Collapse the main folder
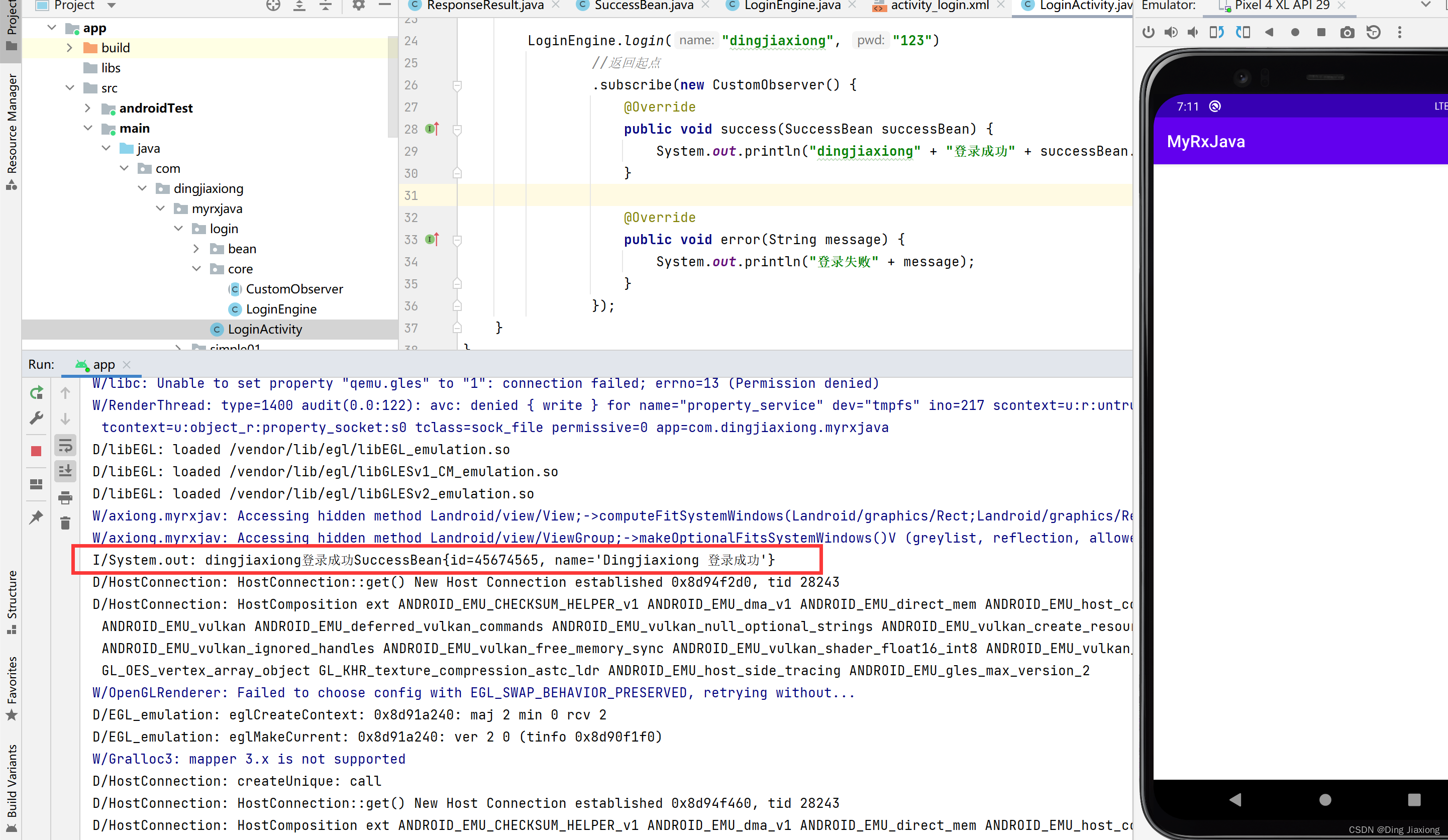Image resolution: width=1448 pixels, height=840 pixels. pos(87,128)
